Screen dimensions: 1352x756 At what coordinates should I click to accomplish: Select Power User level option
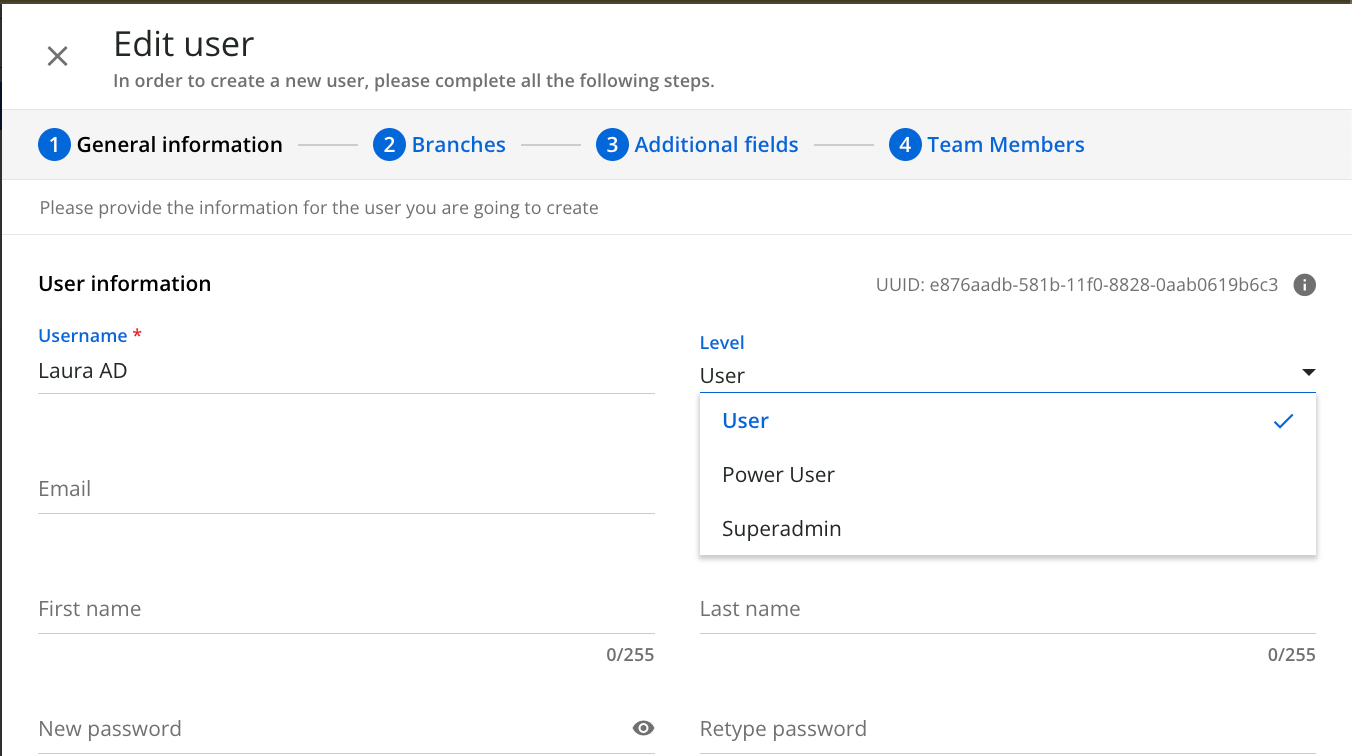click(x=778, y=475)
